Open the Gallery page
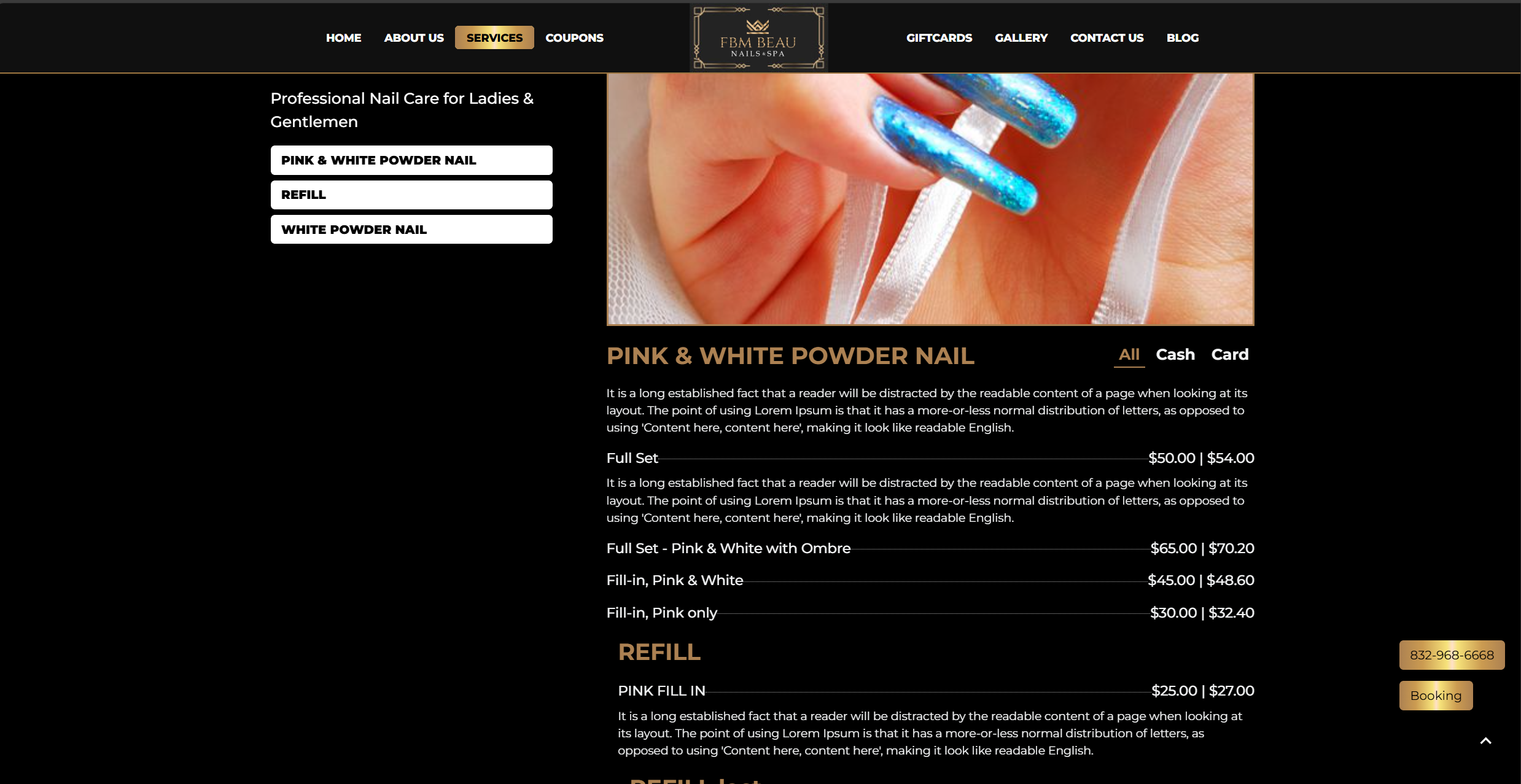Viewport: 1521px width, 784px height. [1021, 37]
